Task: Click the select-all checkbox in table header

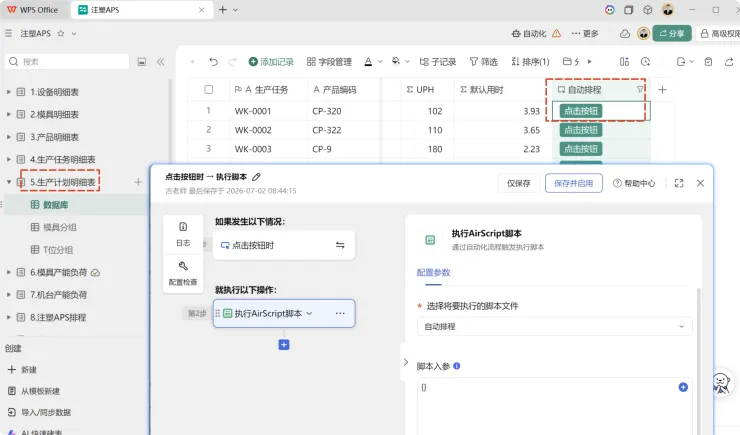Action: pos(209,90)
